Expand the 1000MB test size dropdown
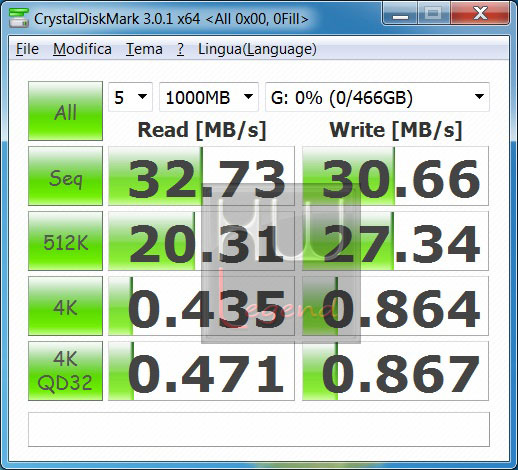 [209, 97]
